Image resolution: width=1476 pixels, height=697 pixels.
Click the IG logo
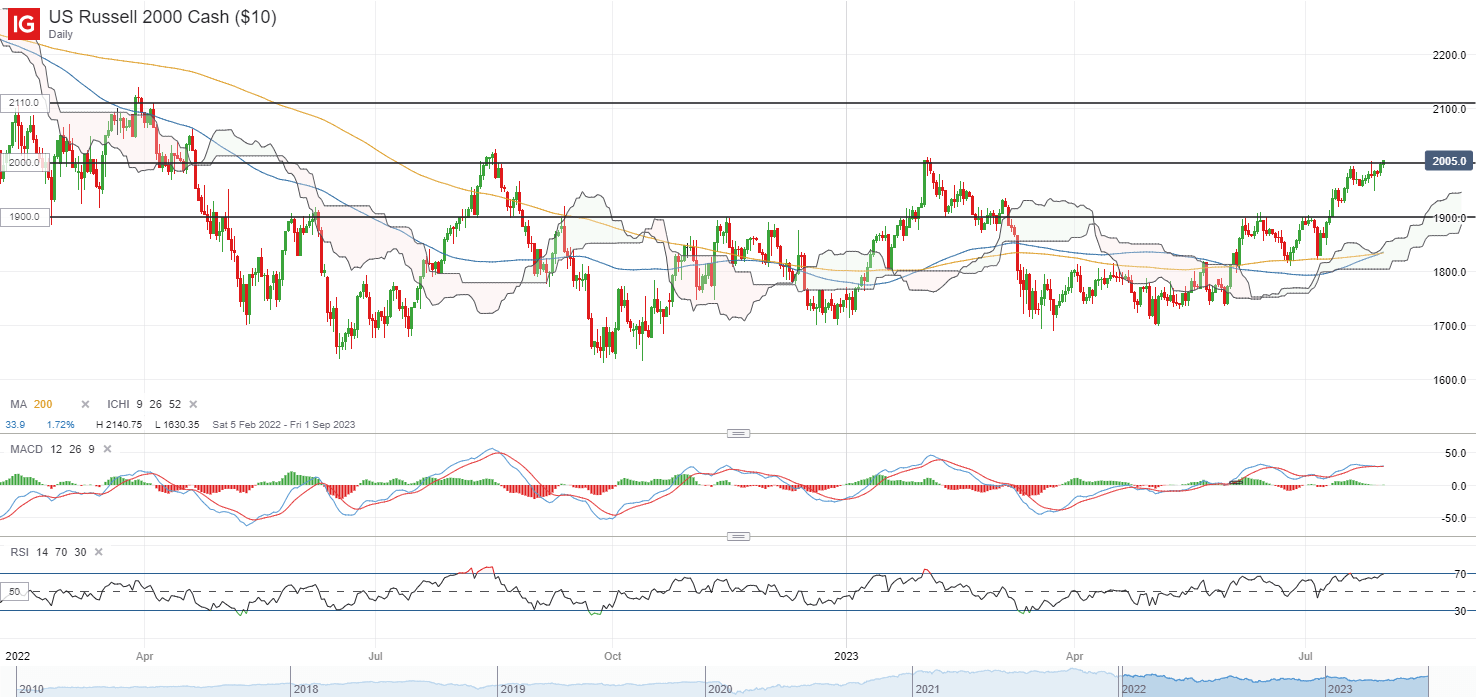click(x=21, y=21)
